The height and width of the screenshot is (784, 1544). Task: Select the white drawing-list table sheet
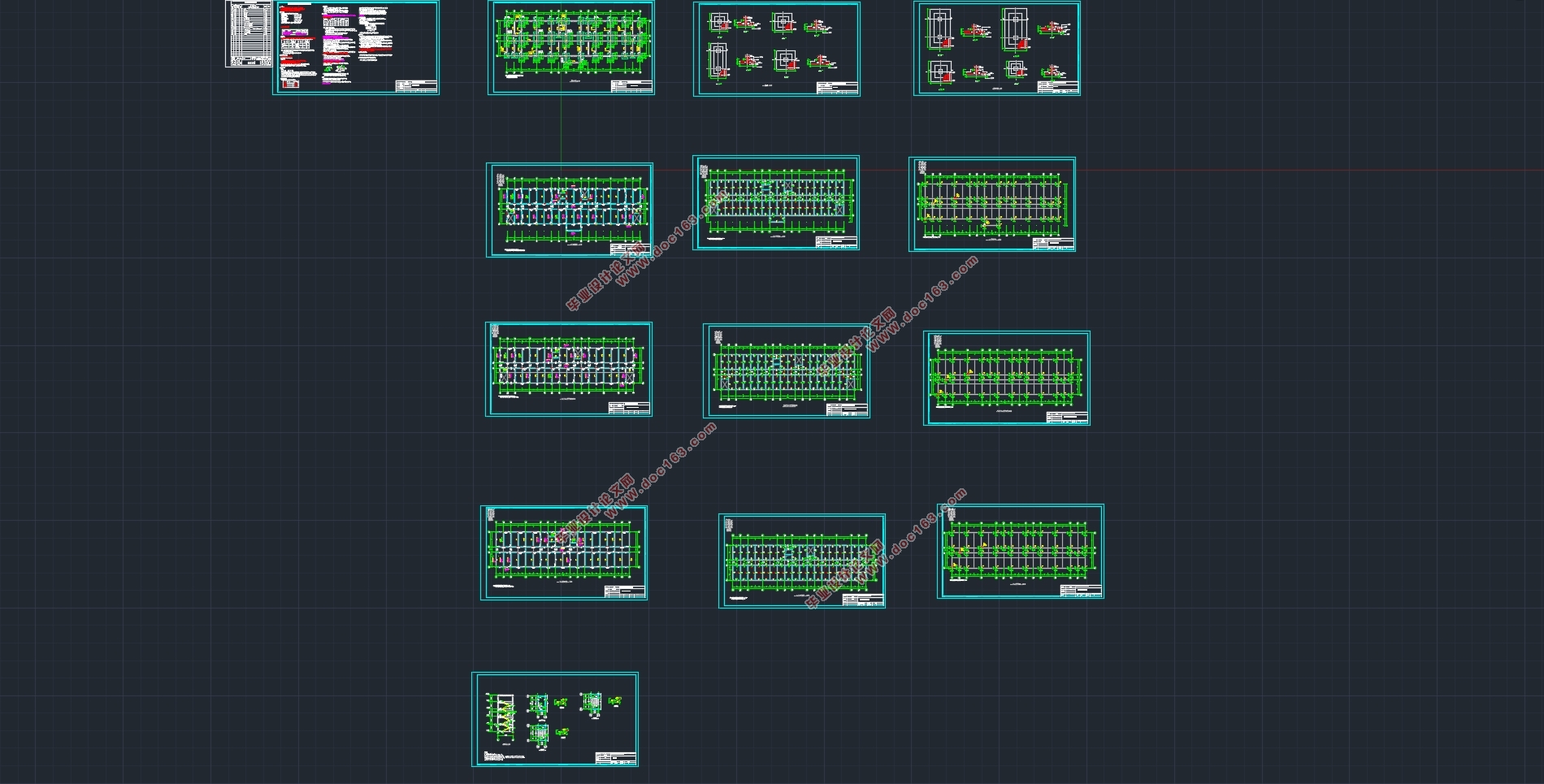coord(249,34)
